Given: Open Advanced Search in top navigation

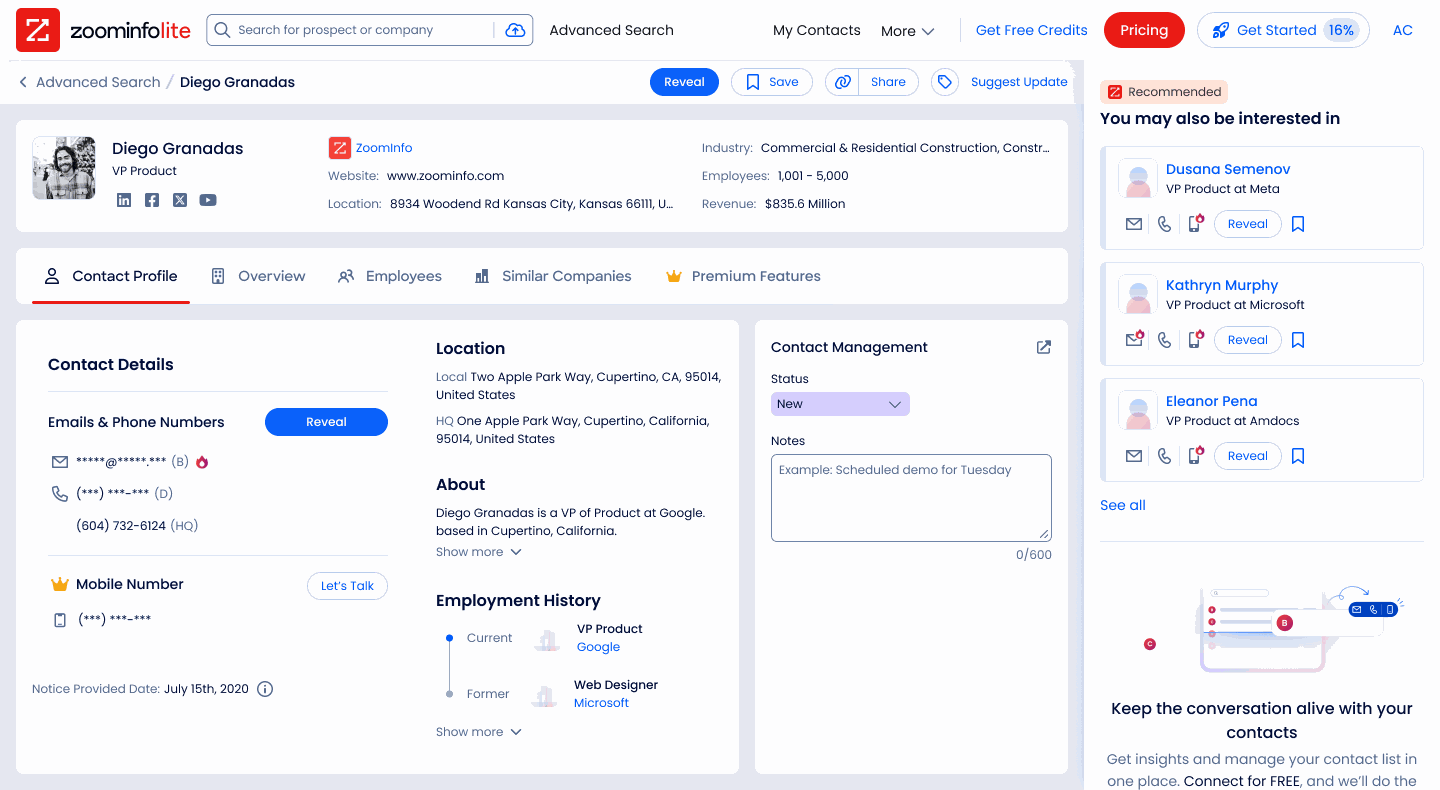Looking at the screenshot, I should click(x=611, y=30).
